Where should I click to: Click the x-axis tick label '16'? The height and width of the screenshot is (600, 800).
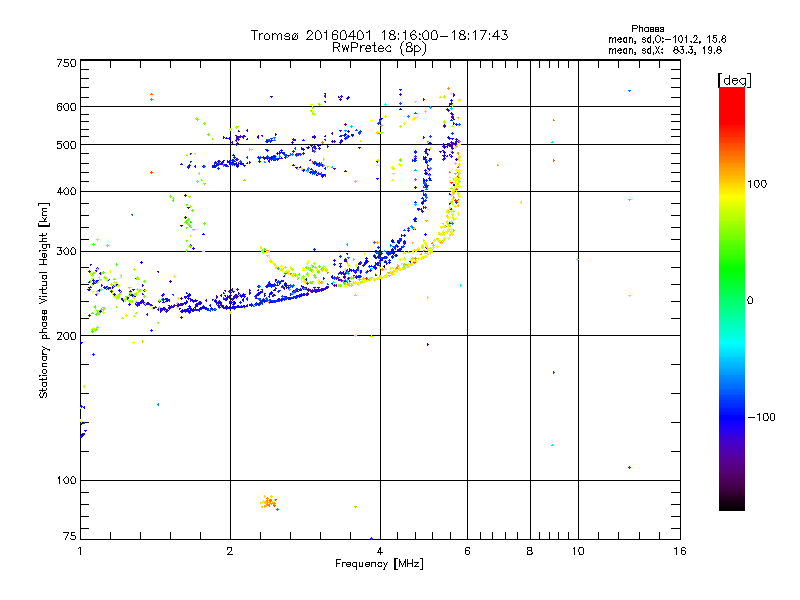[680, 551]
